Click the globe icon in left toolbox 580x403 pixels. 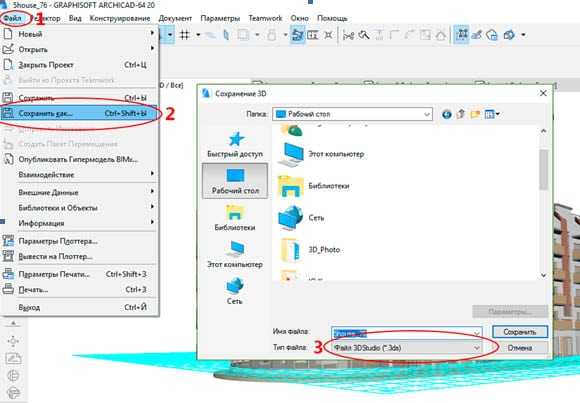pos(13,375)
